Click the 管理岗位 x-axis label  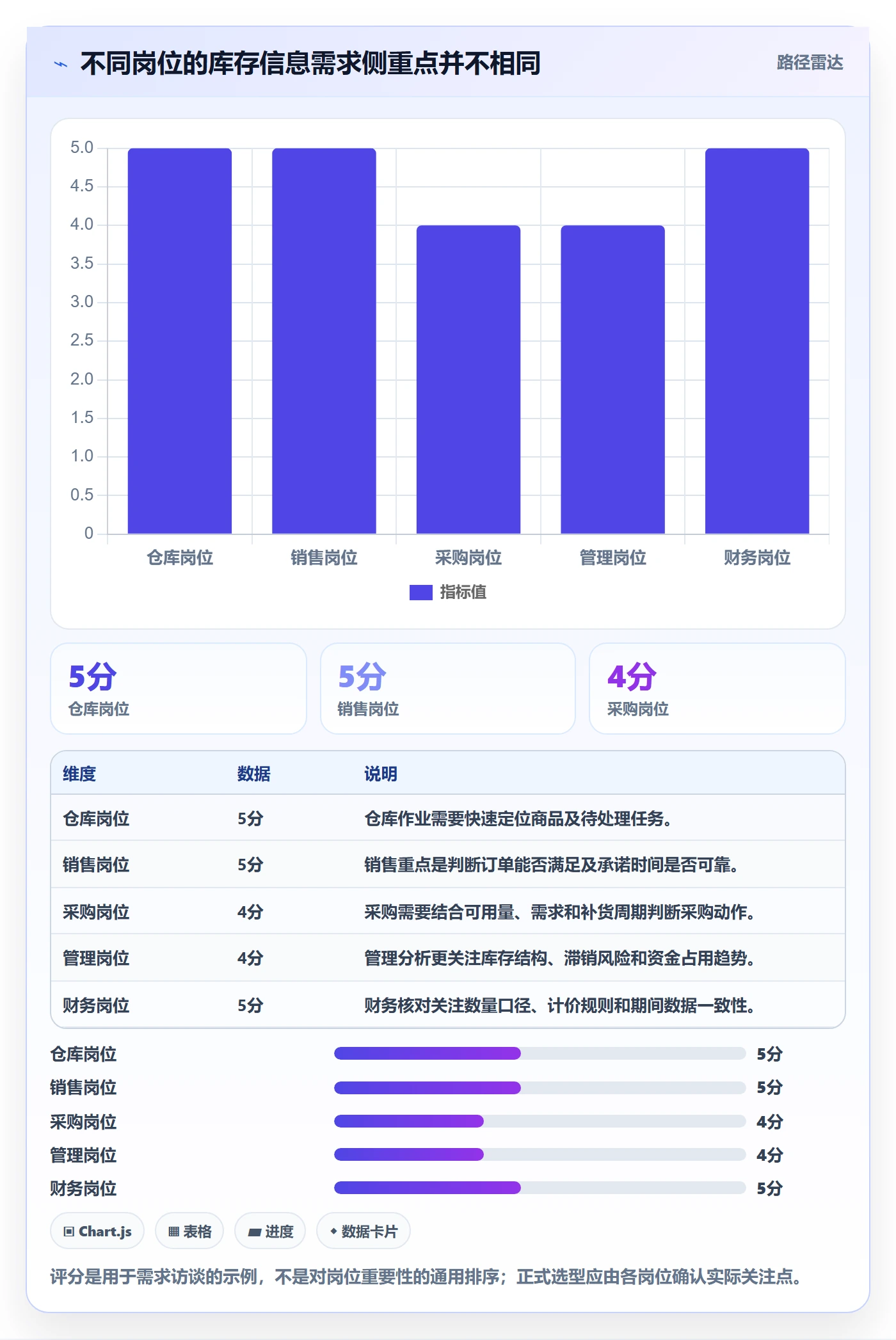point(612,558)
